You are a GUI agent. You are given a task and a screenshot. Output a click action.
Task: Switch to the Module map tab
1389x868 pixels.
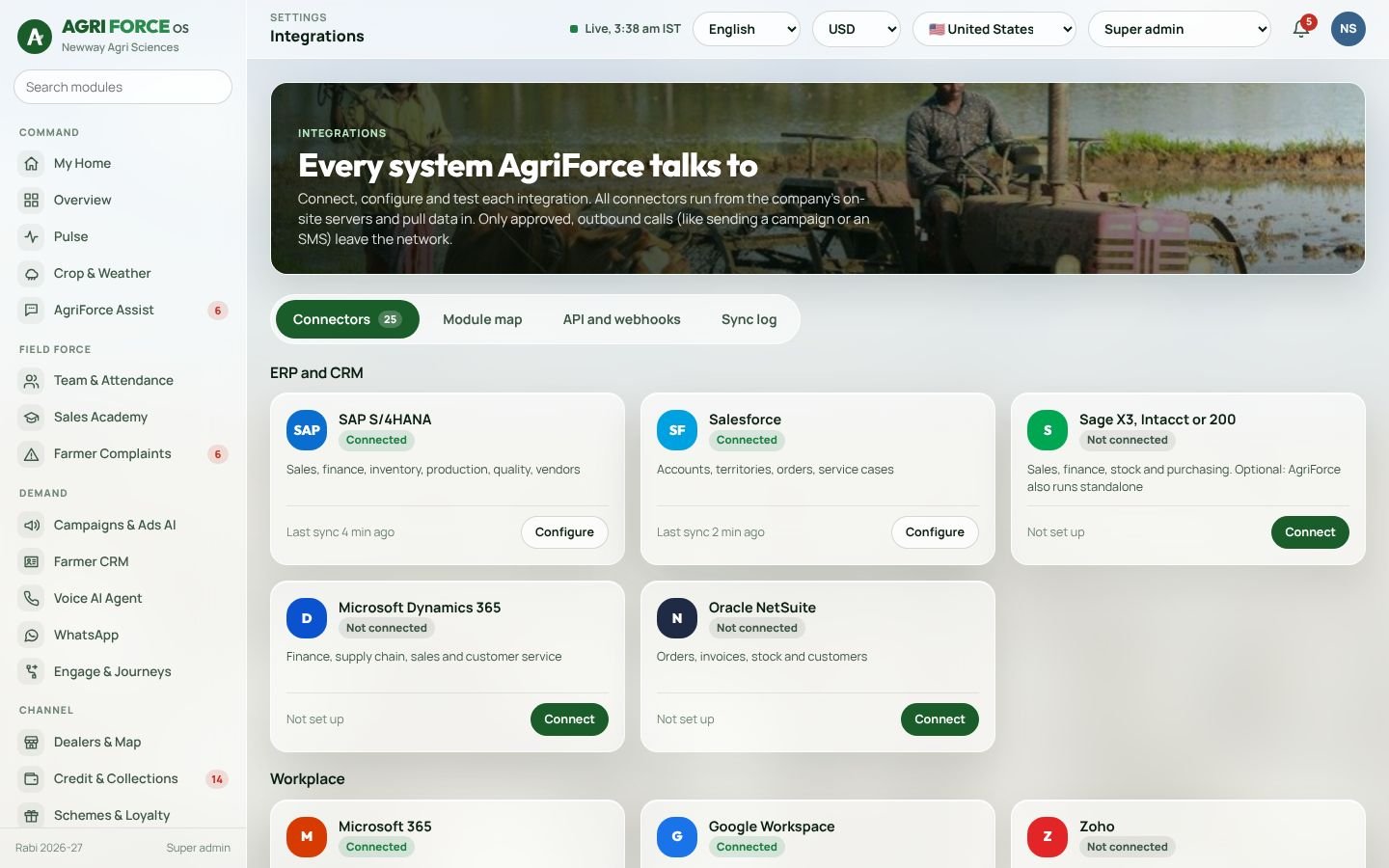pyautogui.click(x=482, y=319)
